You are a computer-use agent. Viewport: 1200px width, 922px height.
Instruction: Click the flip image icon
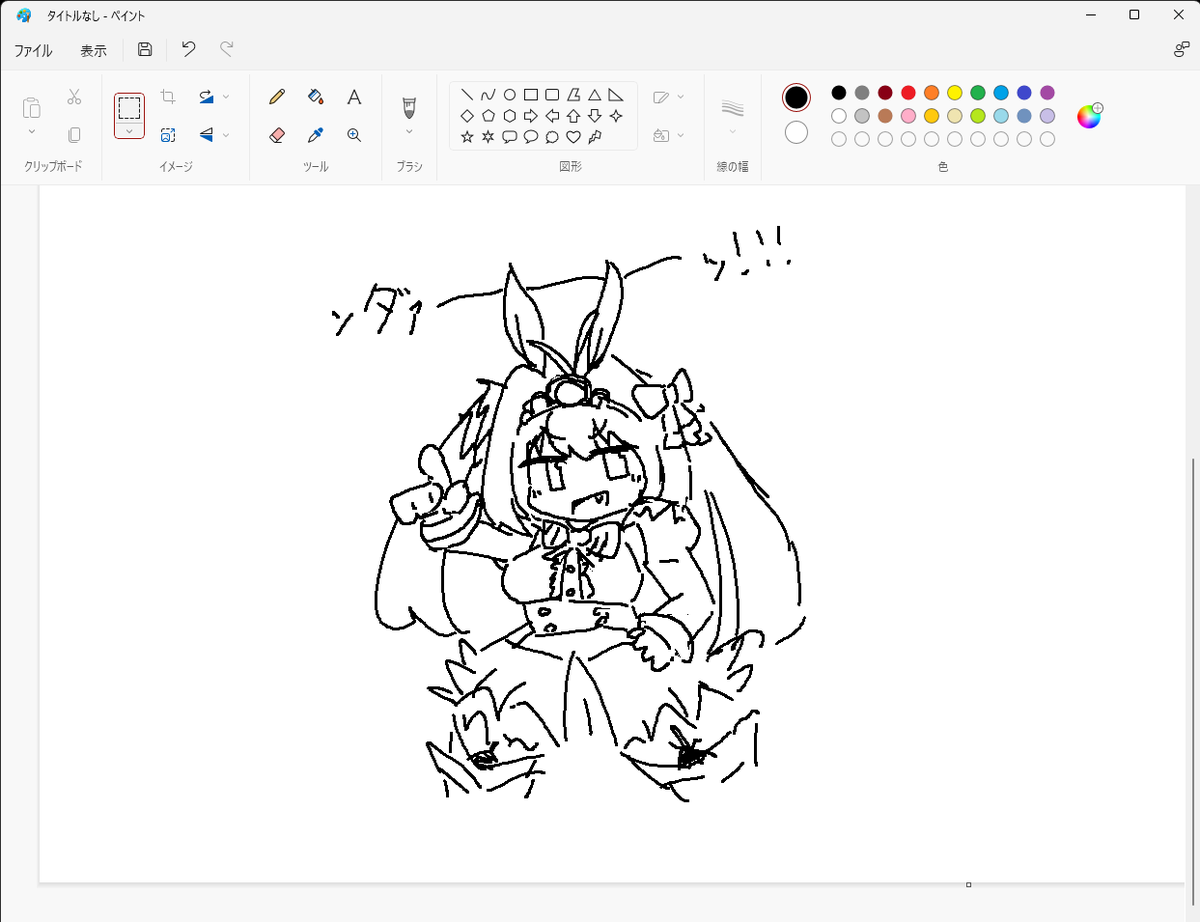pos(206,134)
